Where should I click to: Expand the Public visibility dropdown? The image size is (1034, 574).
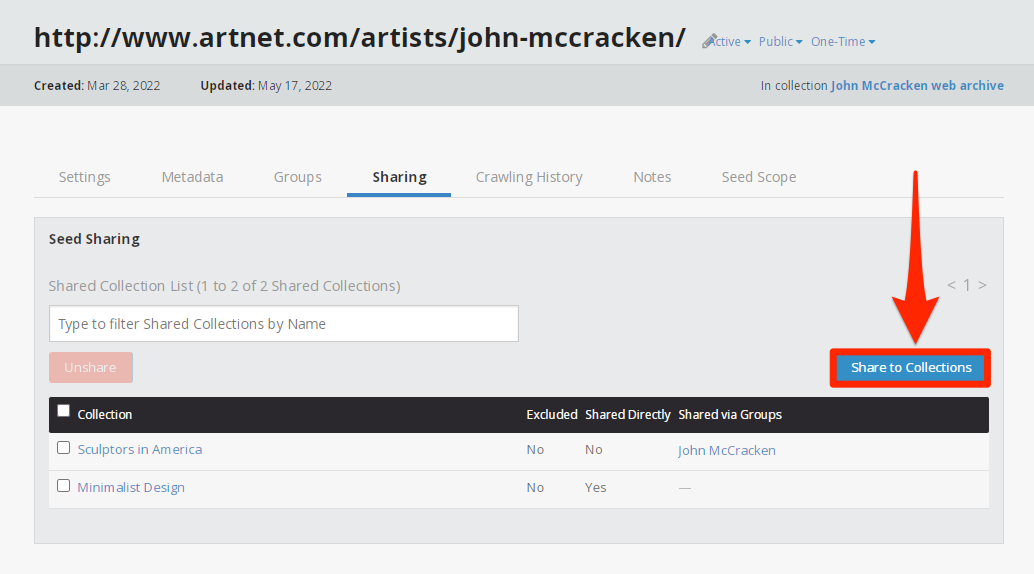tap(780, 42)
